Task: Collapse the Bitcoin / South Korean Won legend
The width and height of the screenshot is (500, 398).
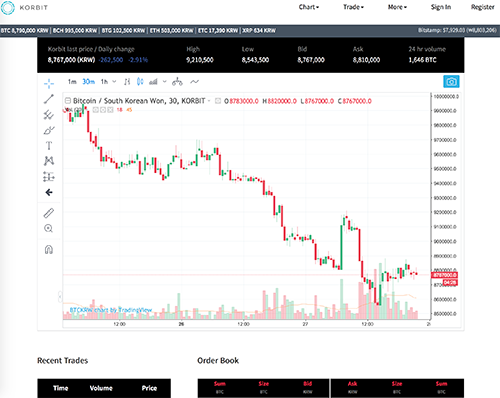Action: pyautogui.click(x=68, y=100)
